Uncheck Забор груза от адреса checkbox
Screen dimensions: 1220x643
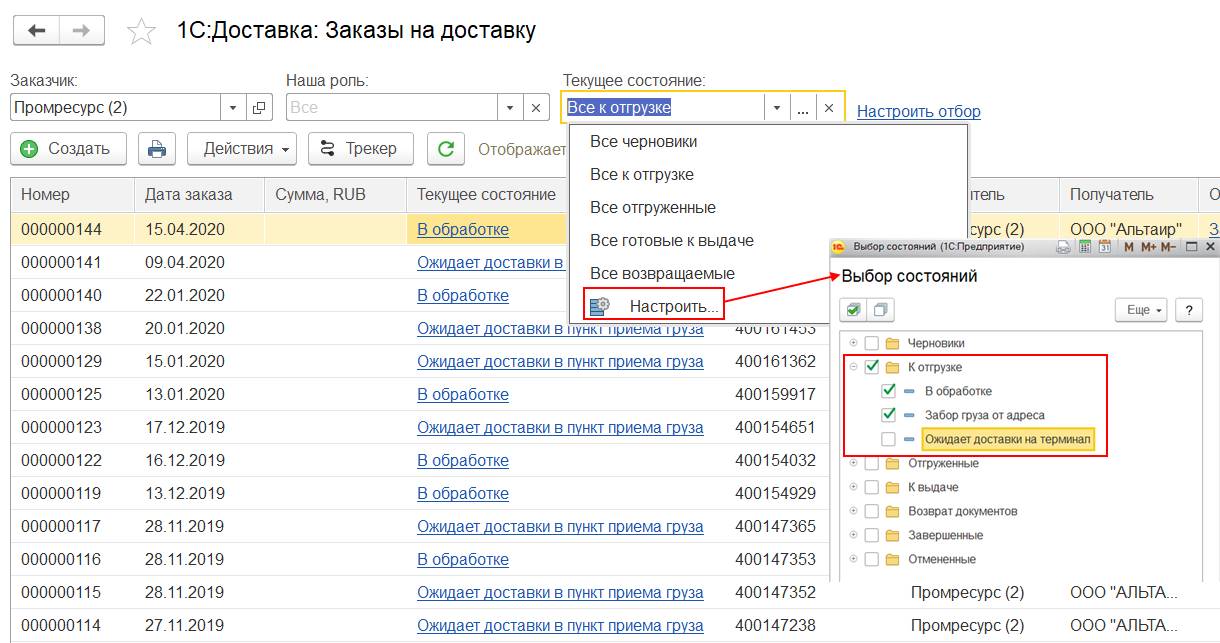(x=888, y=415)
